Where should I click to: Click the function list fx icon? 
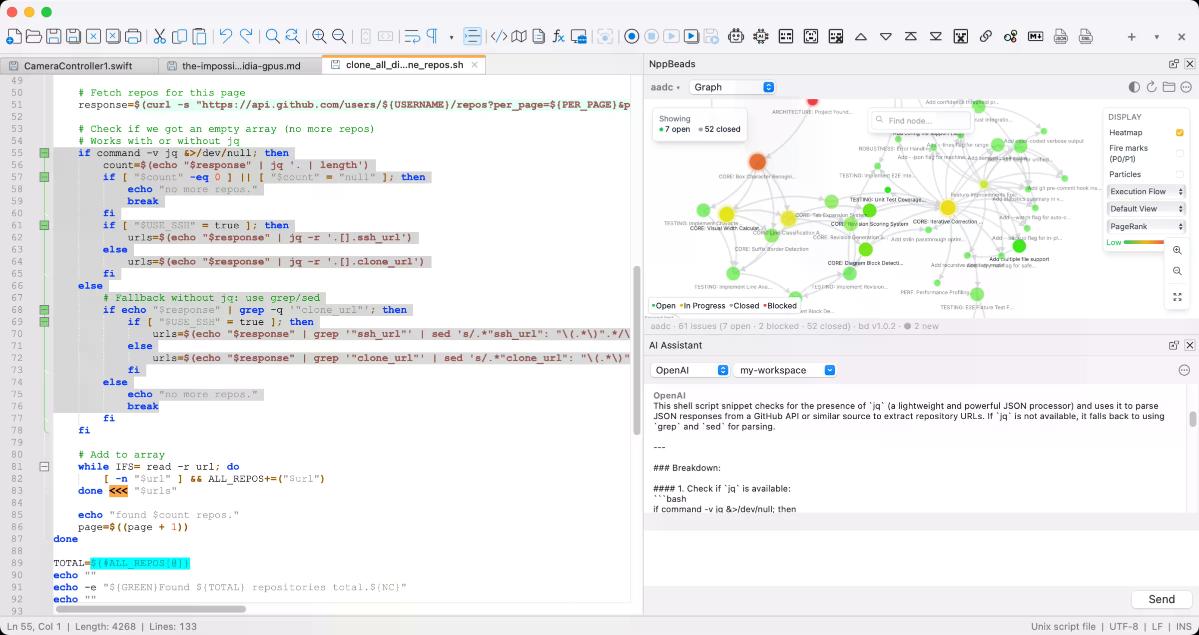pos(559,36)
